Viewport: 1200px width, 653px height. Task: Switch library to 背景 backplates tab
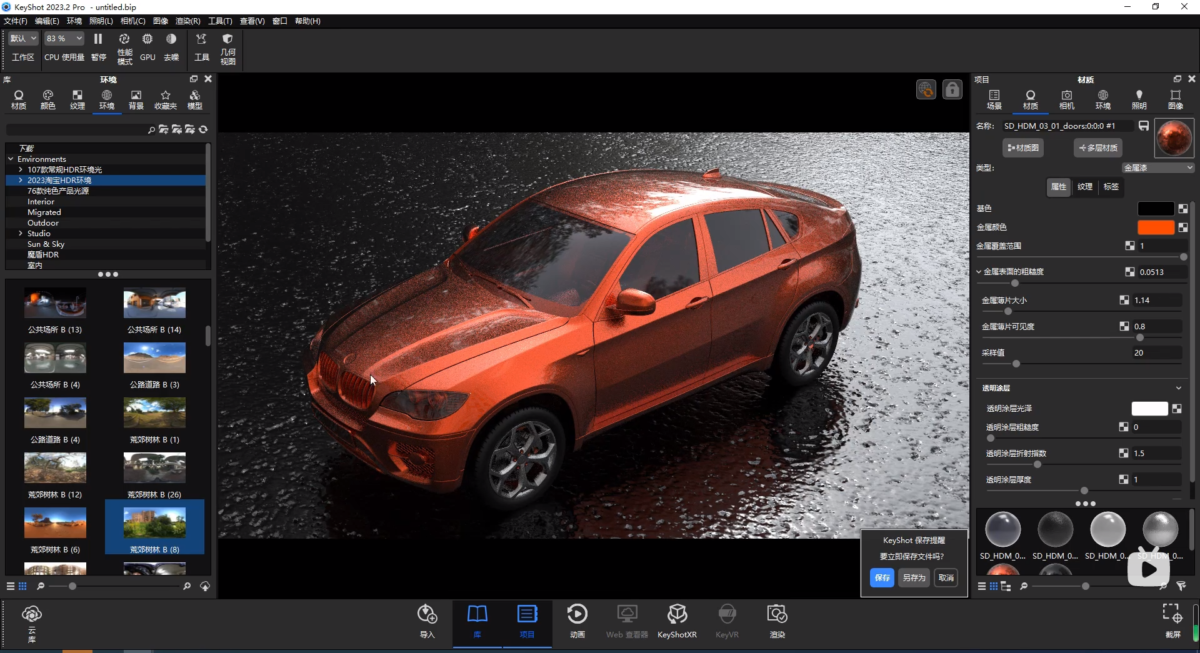pos(136,100)
